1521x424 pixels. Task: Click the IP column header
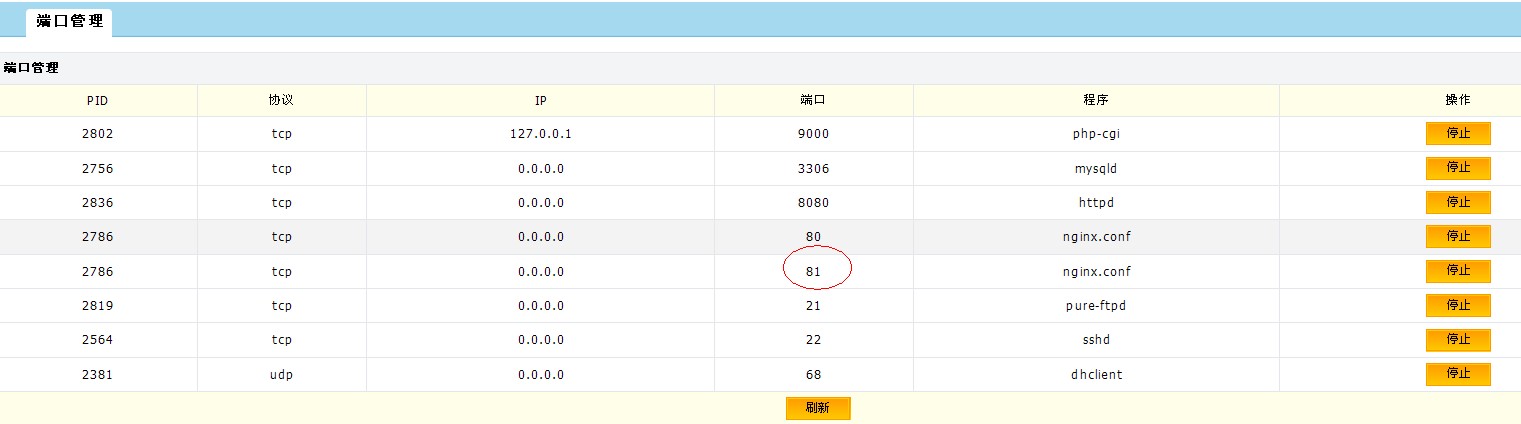[x=540, y=100]
